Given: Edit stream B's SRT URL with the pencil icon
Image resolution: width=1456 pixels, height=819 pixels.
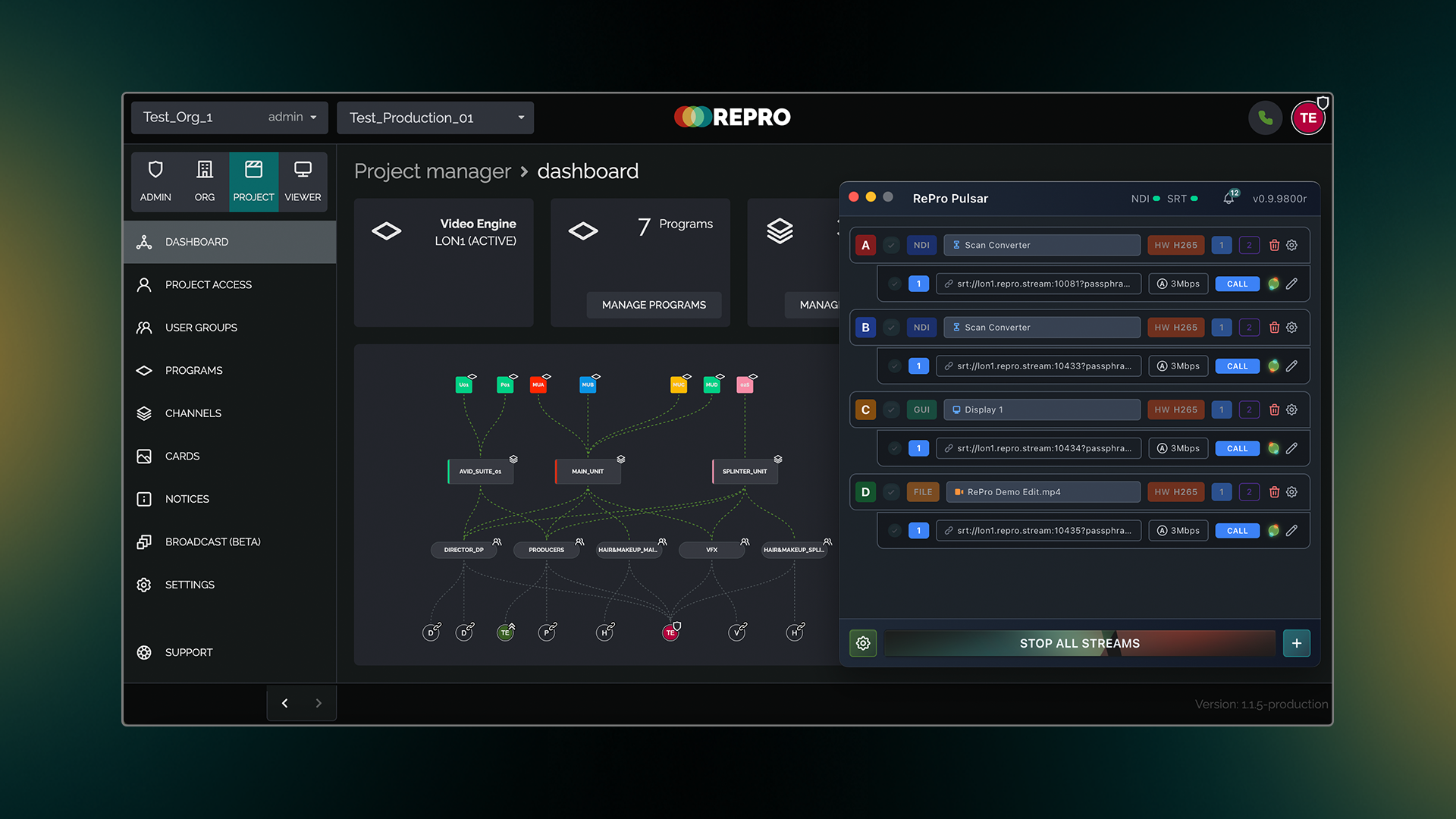Looking at the screenshot, I should point(1291,366).
